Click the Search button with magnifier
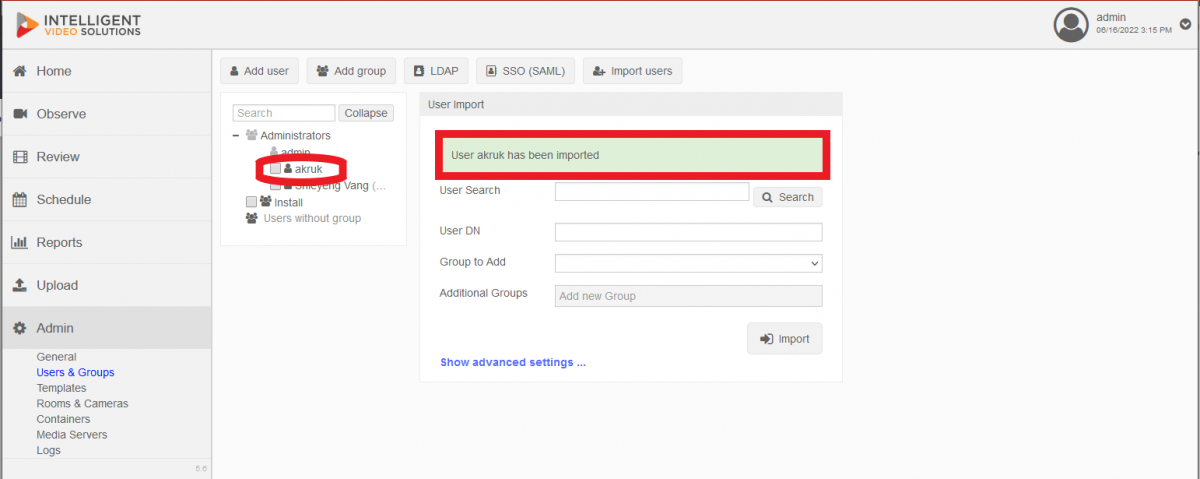Viewport: 1200px width, 479px height. 788,197
